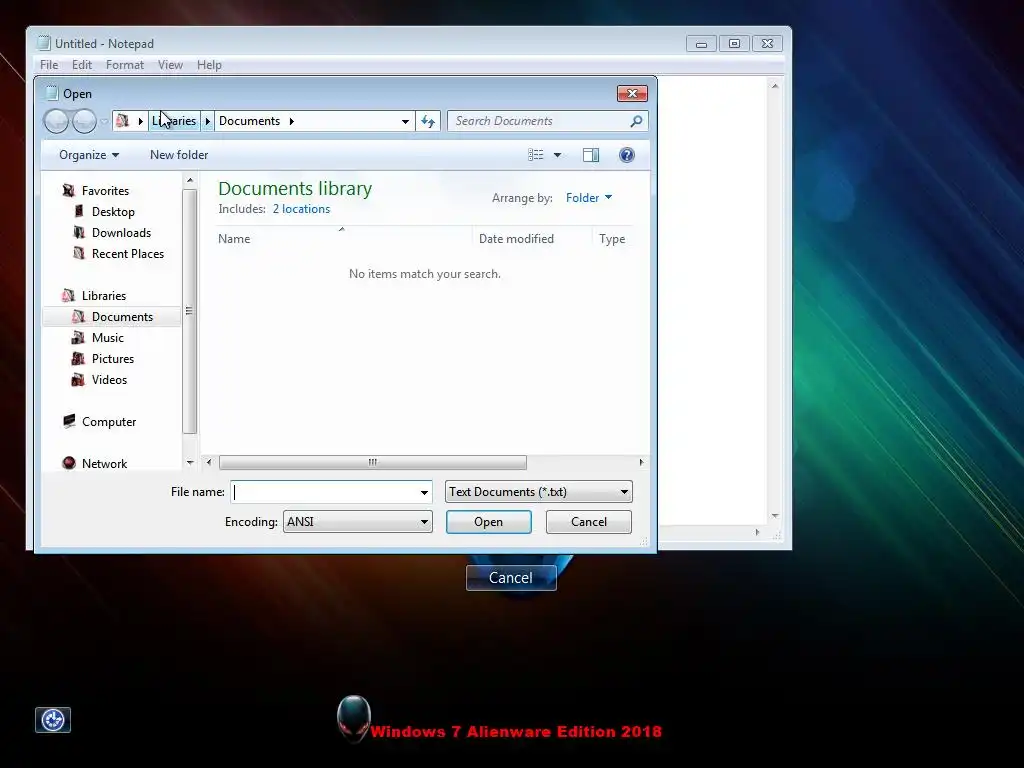Click the blue Cancel button on desktop
Viewport: 1024px width, 768px height.
click(x=511, y=577)
